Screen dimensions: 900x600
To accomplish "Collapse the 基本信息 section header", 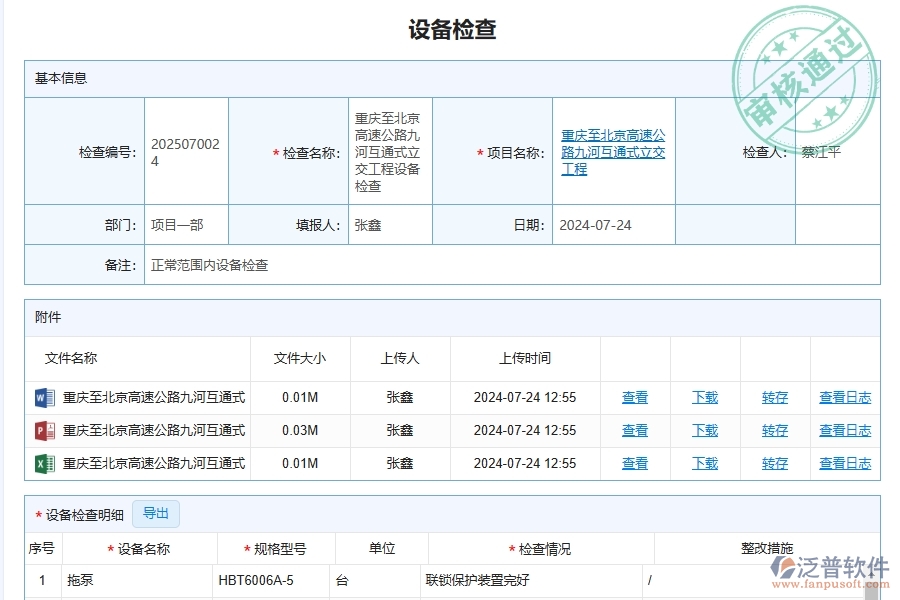I will (x=60, y=77).
